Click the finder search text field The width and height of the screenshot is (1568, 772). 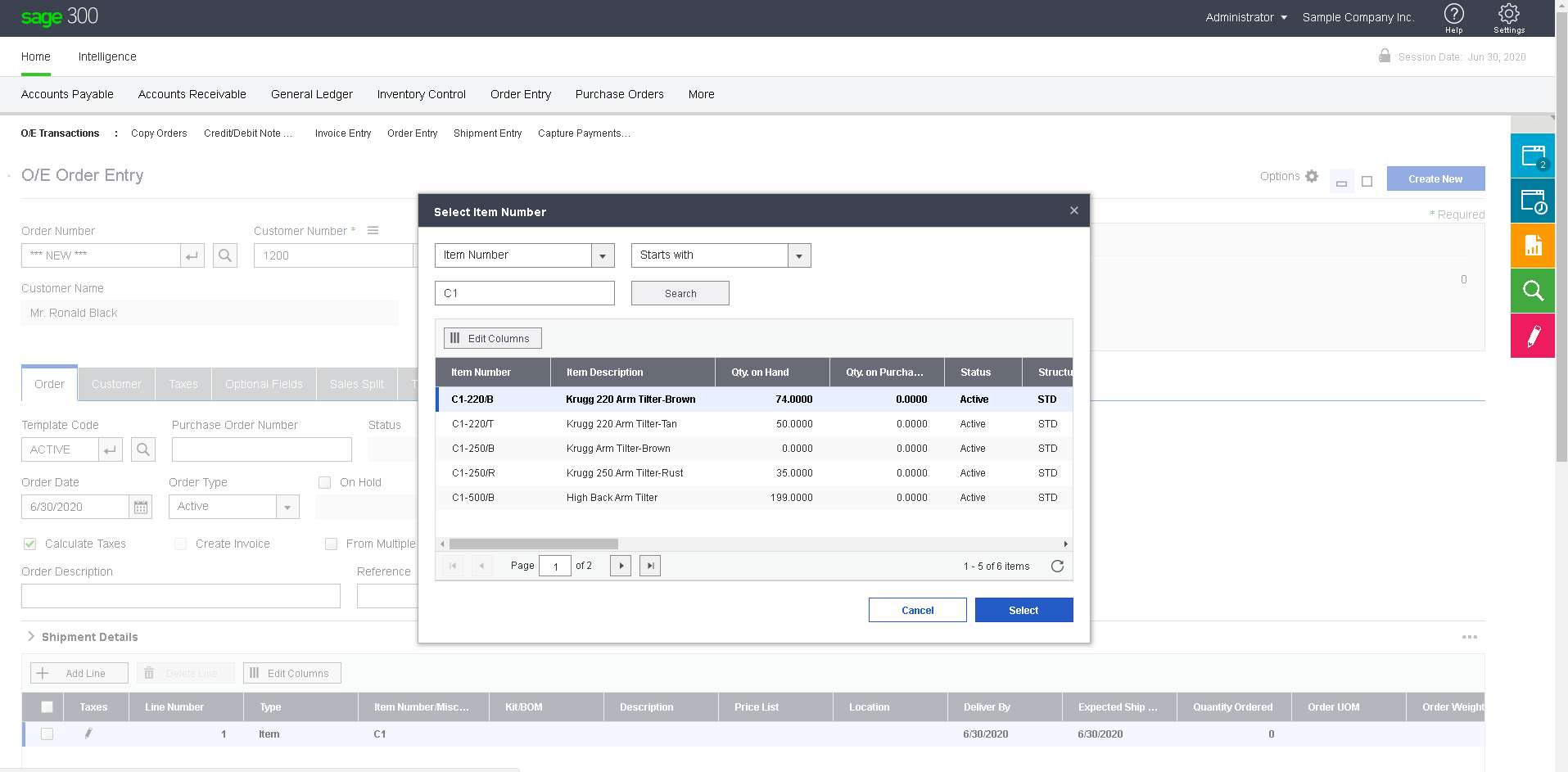[x=525, y=293]
